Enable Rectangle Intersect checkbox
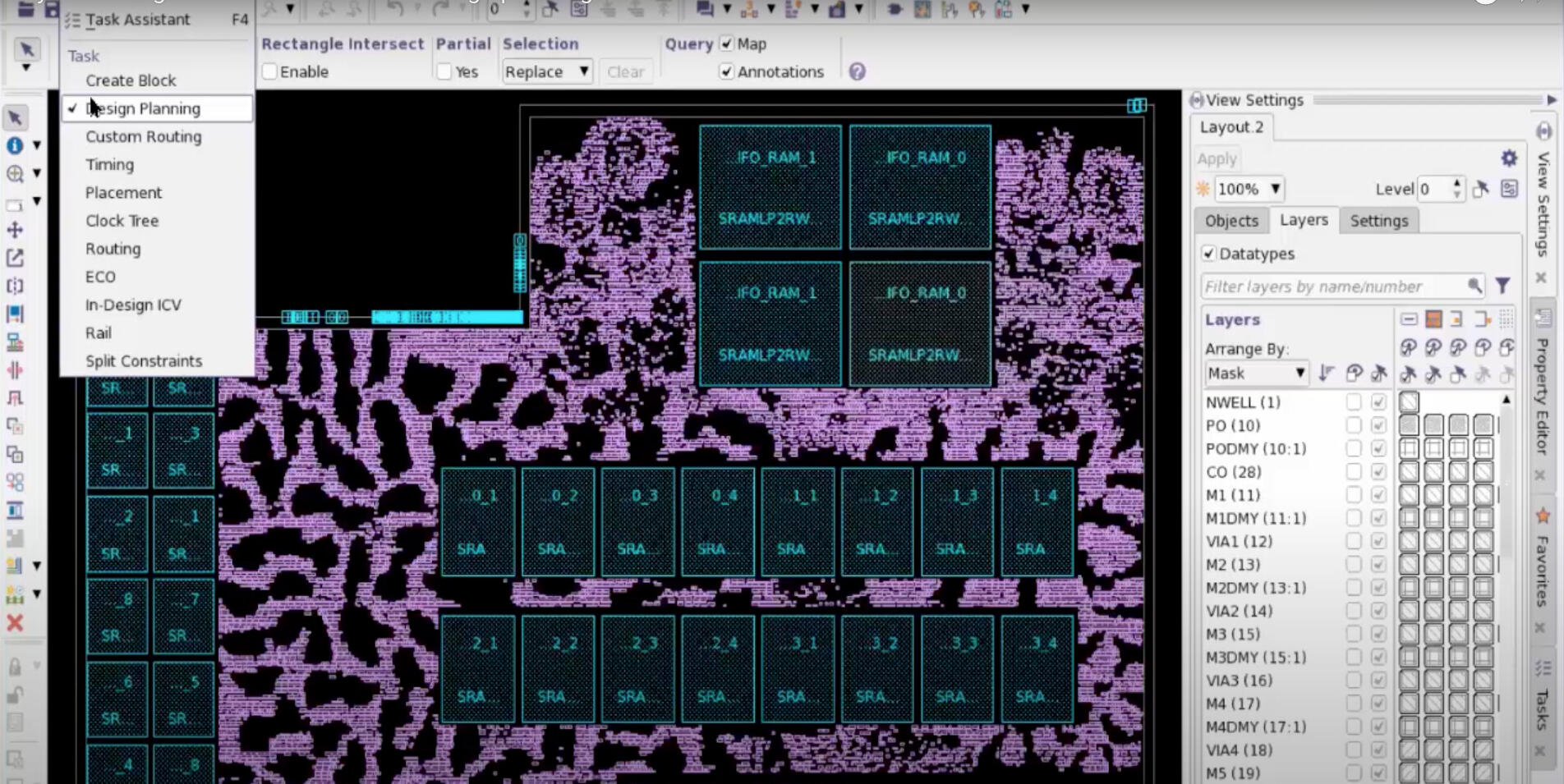The height and width of the screenshot is (784, 1564). coord(269,72)
